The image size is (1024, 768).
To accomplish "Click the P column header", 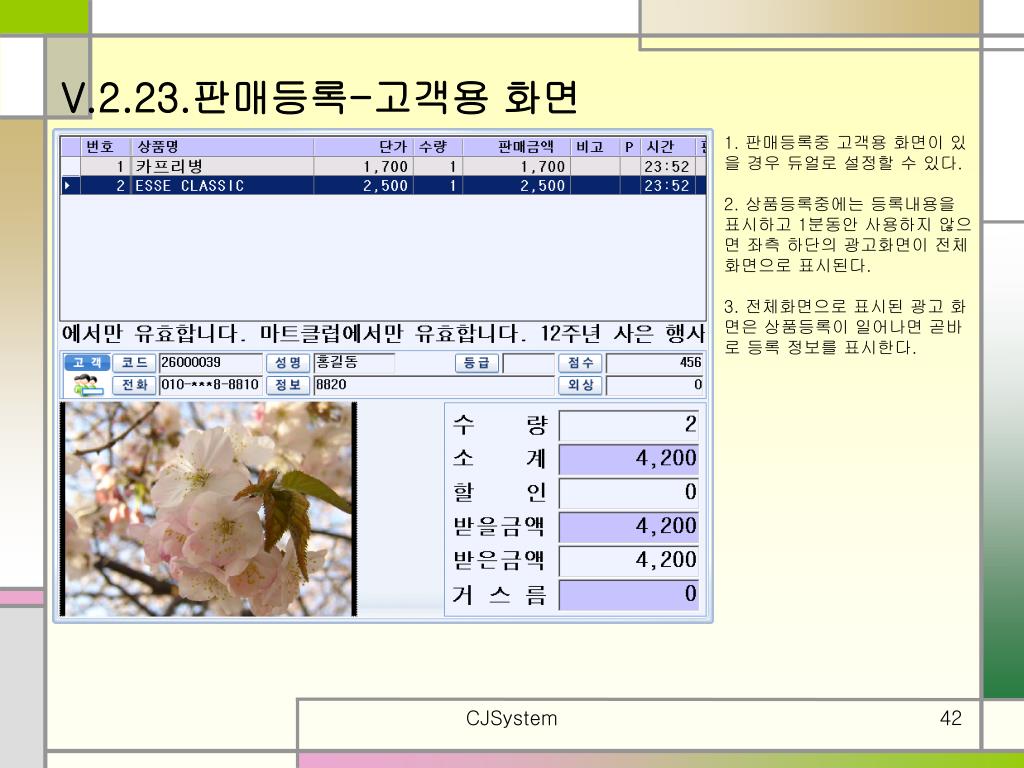I will 630,147.
